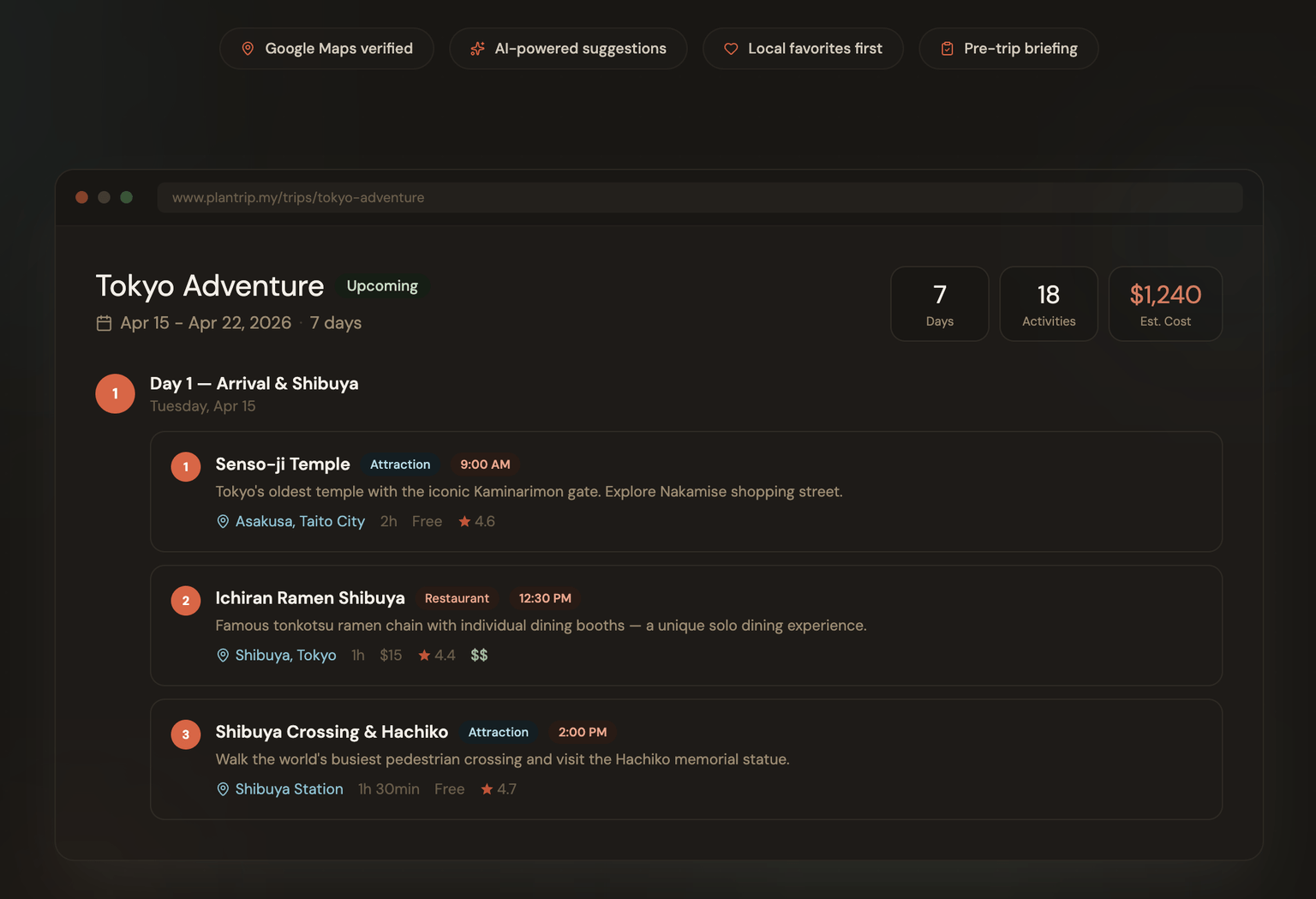Click the $1,240 Est. Cost card
1316x899 pixels.
[1165, 304]
